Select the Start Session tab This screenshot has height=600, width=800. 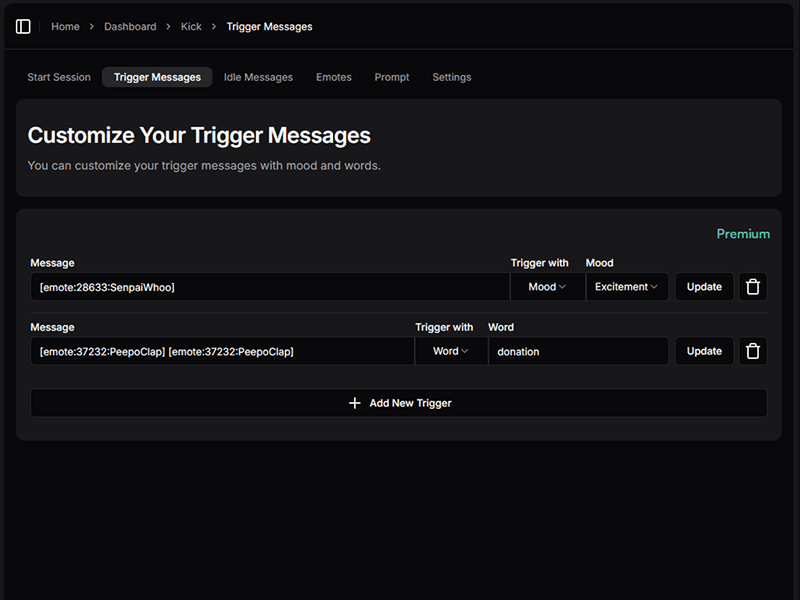59,77
